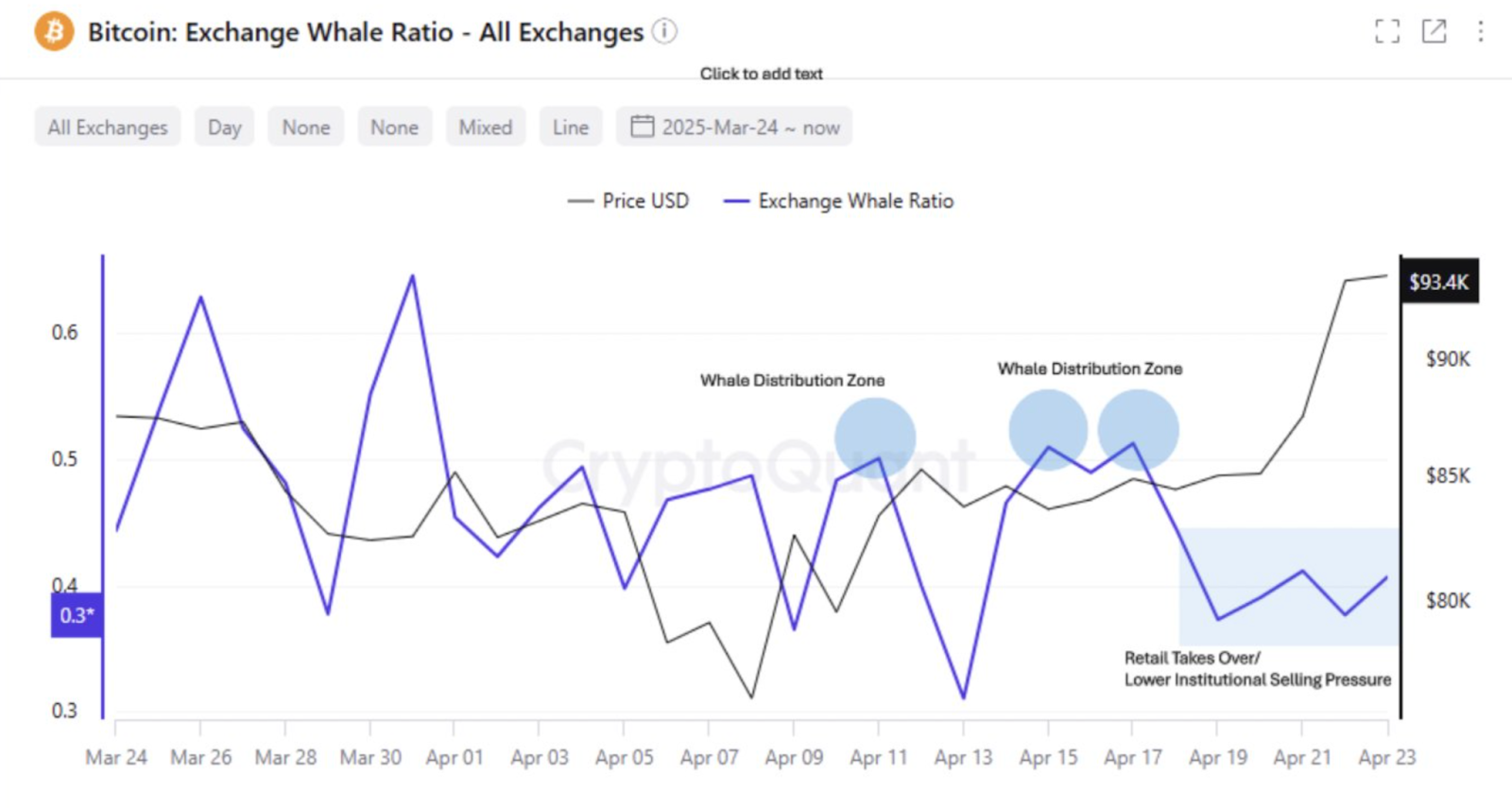Click the 'Click to add text' placeholder
The image size is (1512, 808).
click(761, 74)
